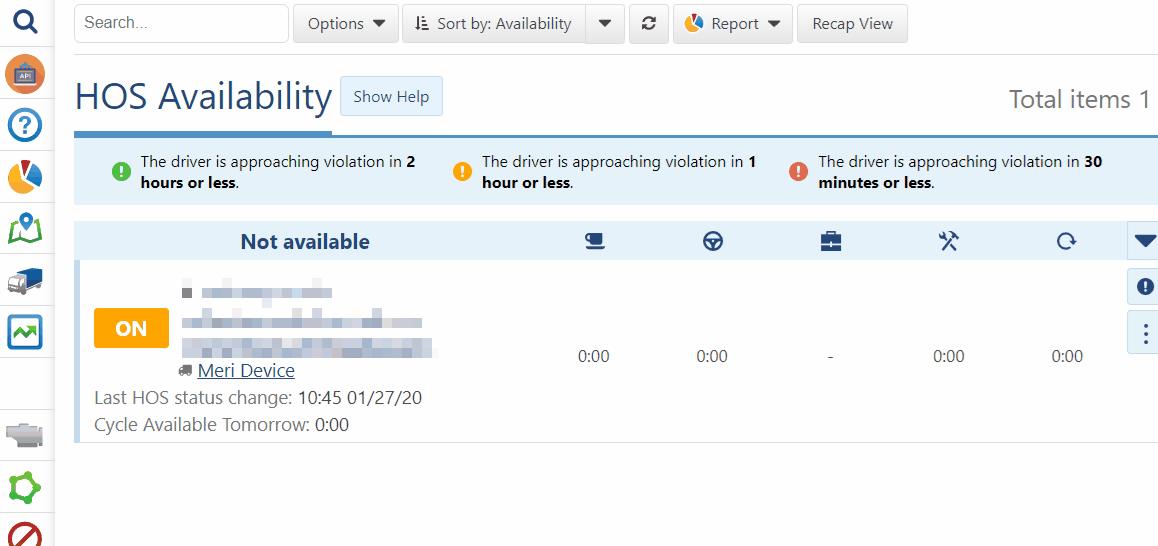Screen dimensions: 1158x546
Task: Open the trend chart Activity icon
Action: [25, 332]
